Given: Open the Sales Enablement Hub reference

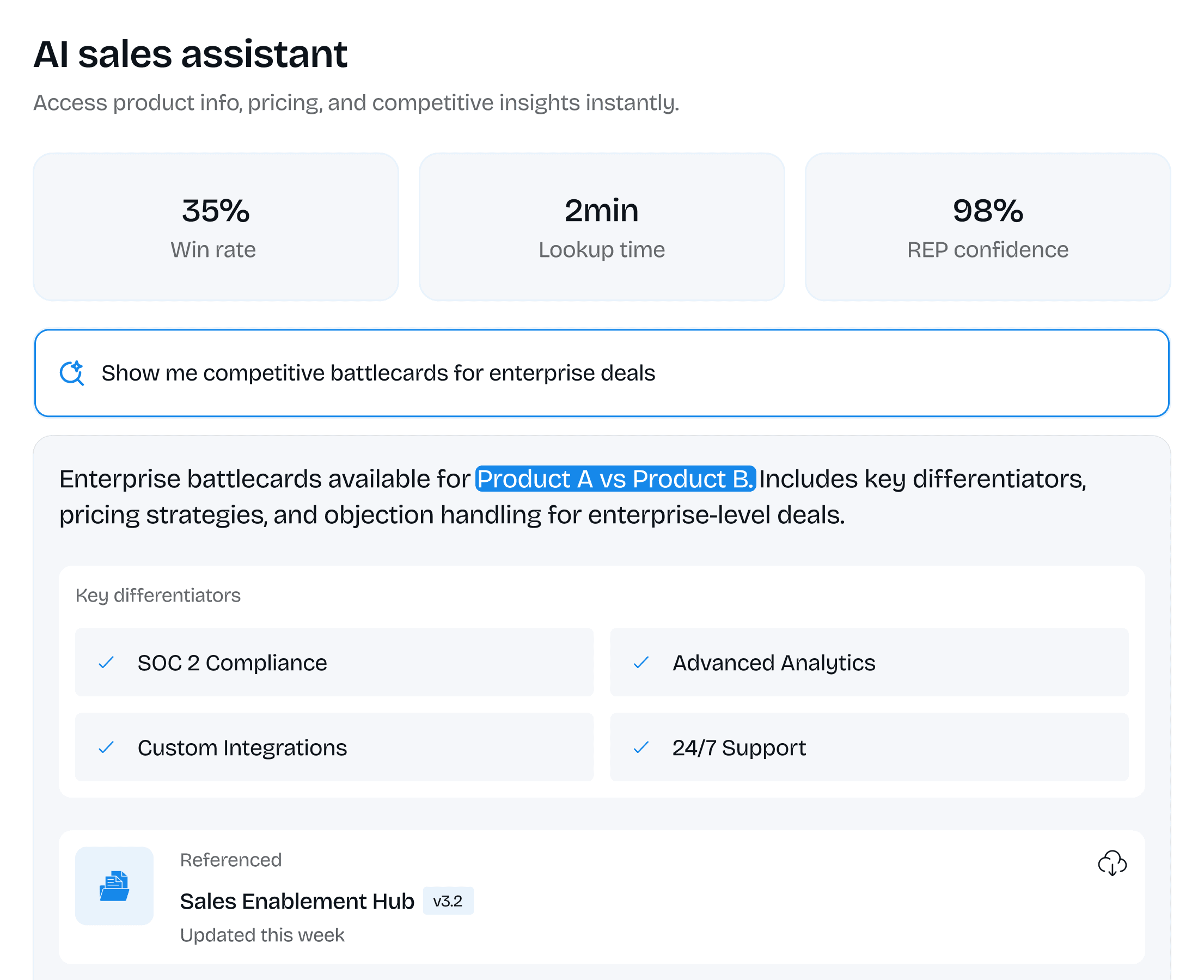Looking at the screenshot, I should (297, 901).
